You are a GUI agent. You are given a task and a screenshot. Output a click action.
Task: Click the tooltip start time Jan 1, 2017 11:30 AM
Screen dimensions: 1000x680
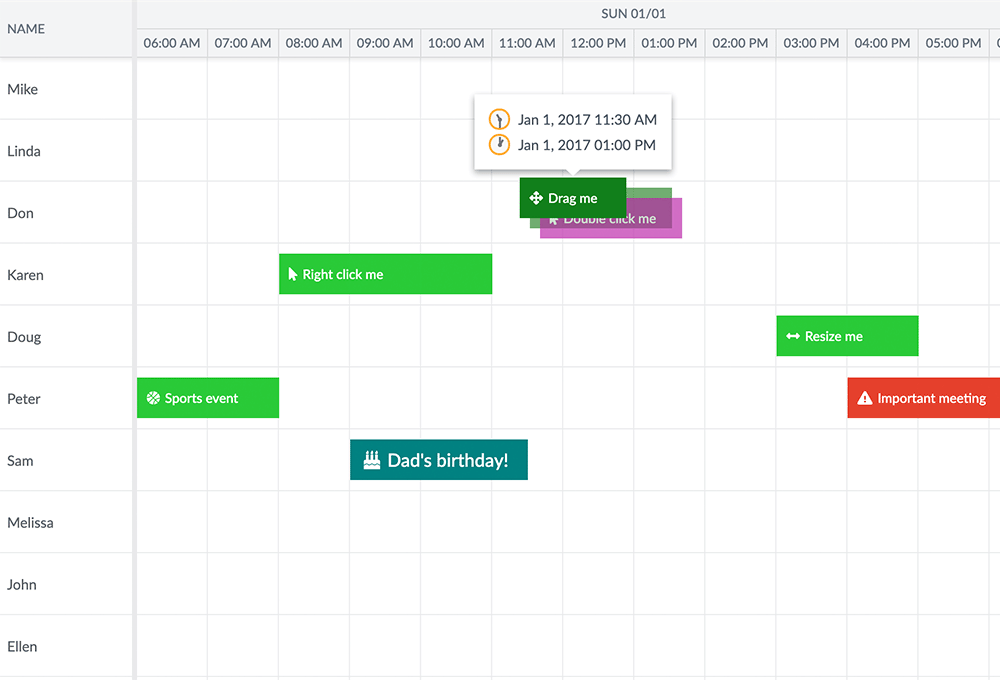[x=587, y=119]
